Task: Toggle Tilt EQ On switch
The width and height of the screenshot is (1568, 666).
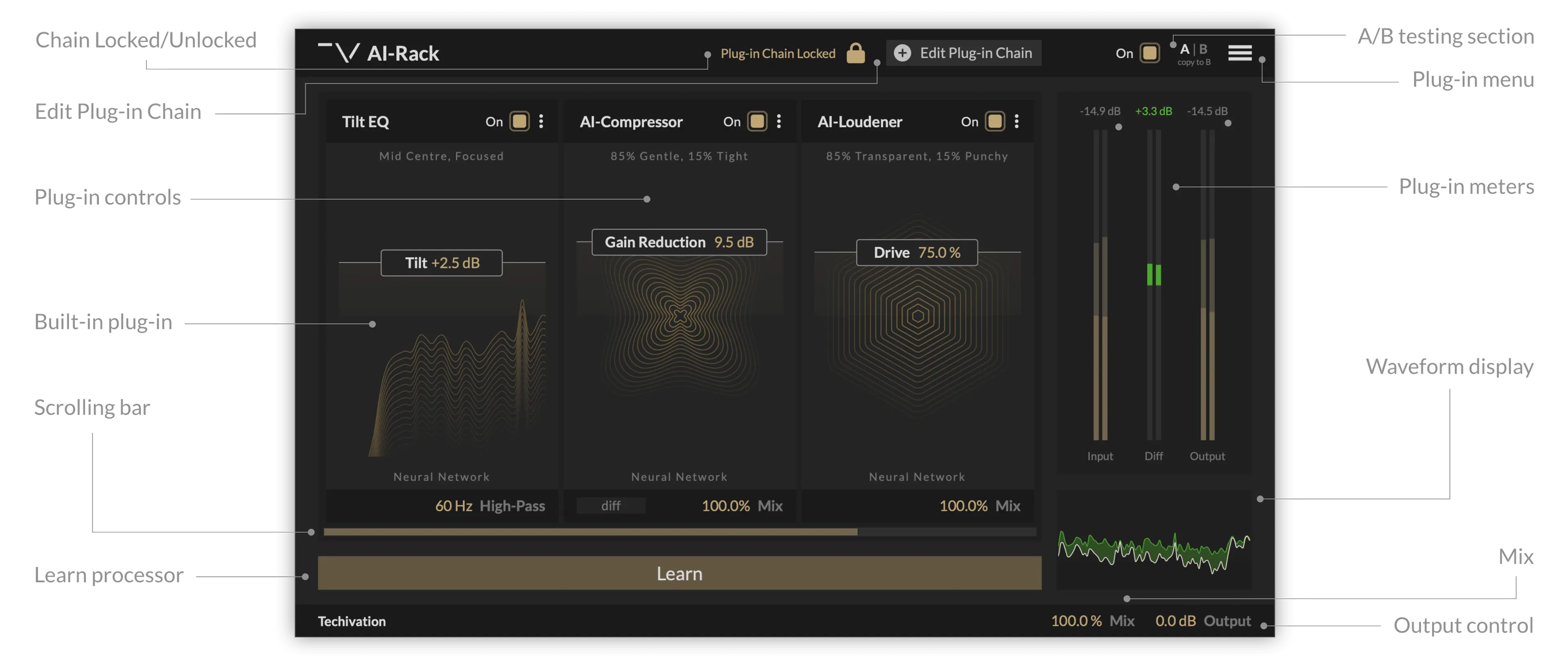Action: [519, 121]
